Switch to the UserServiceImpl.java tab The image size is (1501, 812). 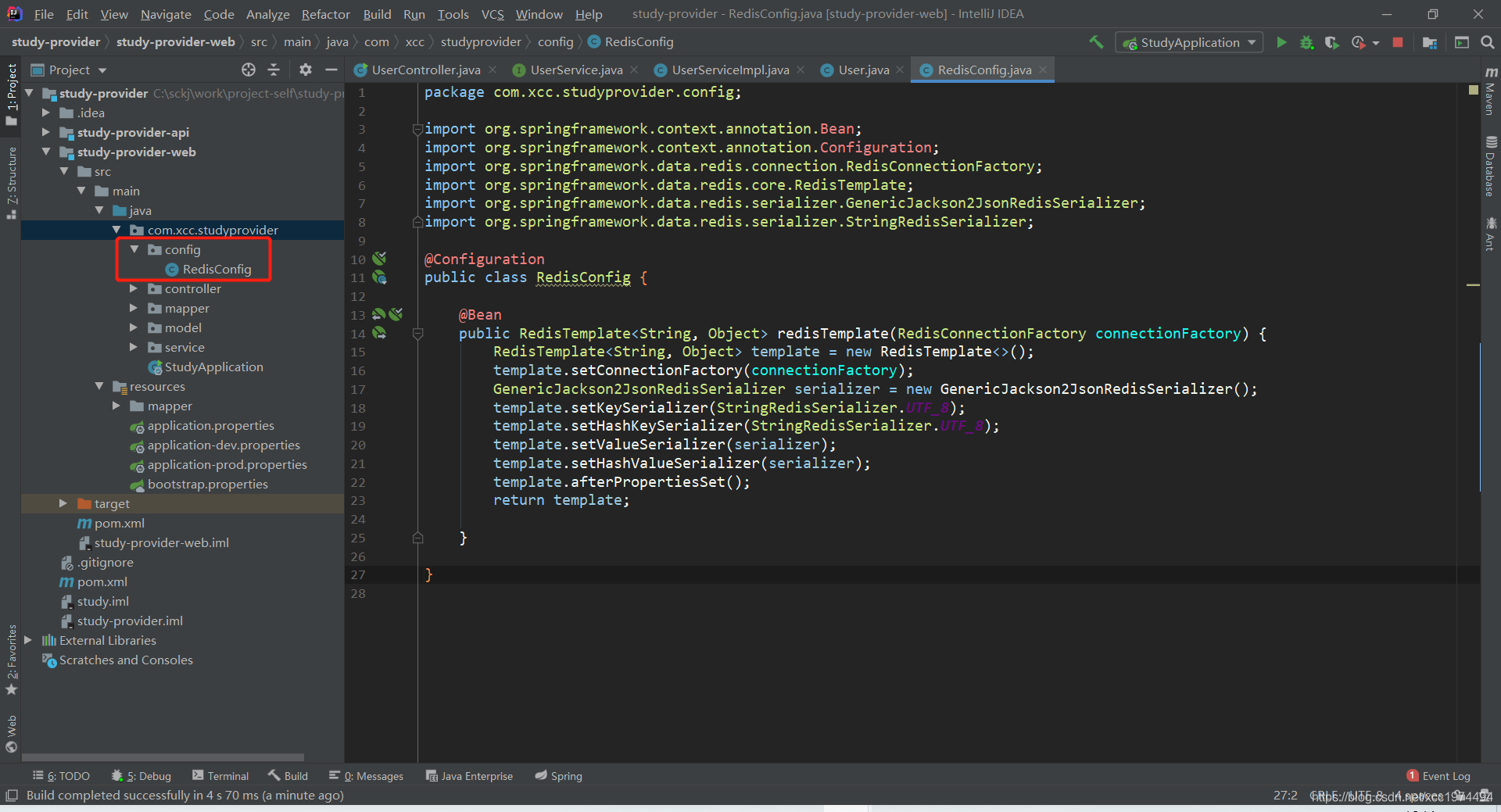point(730,70)
